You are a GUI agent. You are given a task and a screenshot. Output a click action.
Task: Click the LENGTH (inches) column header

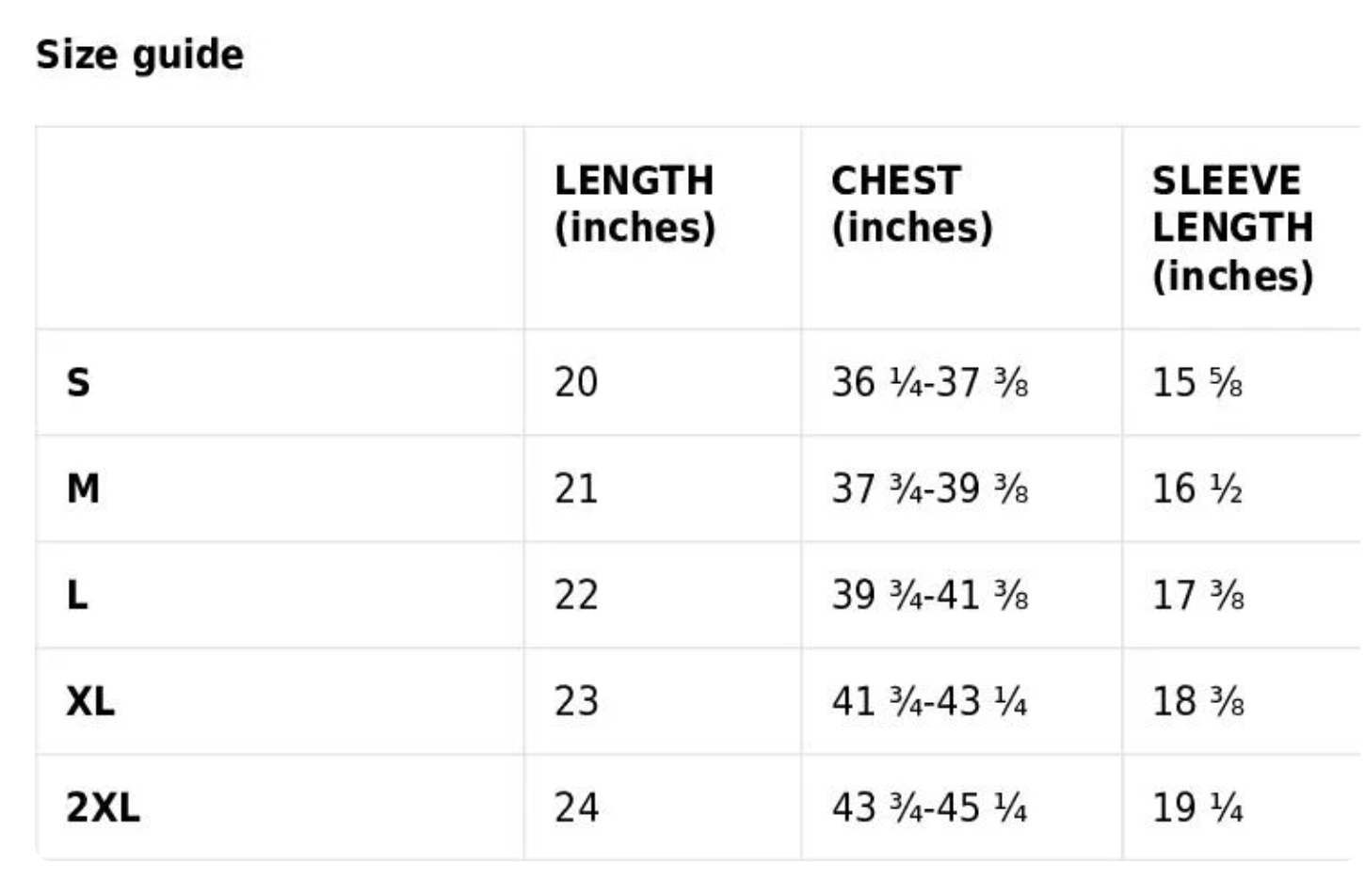click(634, 204)
